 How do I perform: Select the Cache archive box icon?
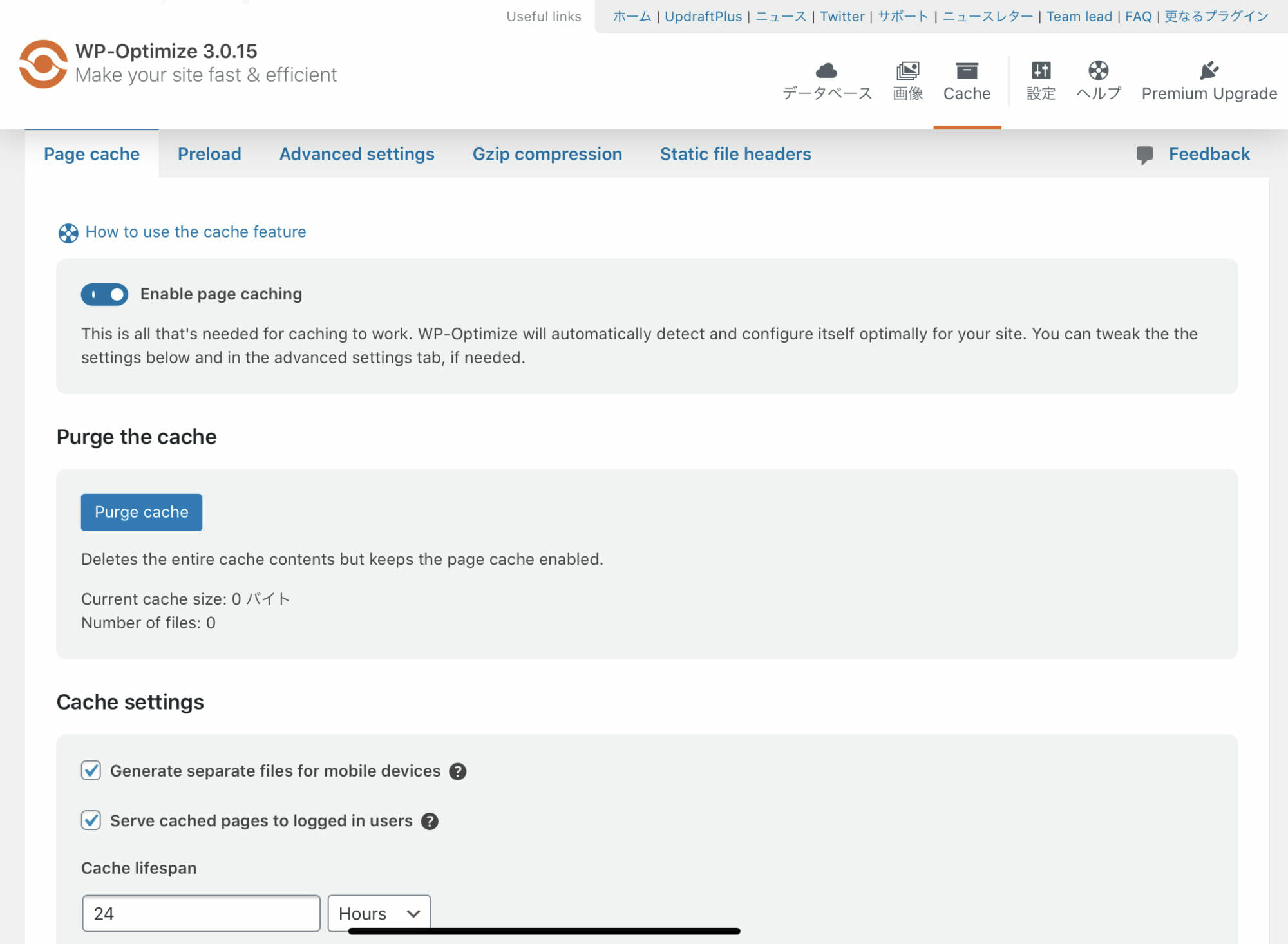tap(967, 70)
